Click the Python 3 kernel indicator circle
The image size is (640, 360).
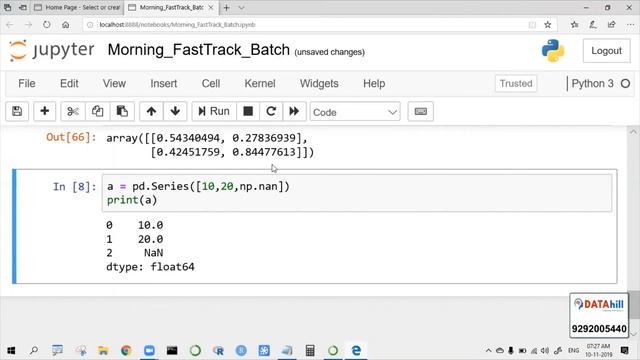[x=625, y=84]
